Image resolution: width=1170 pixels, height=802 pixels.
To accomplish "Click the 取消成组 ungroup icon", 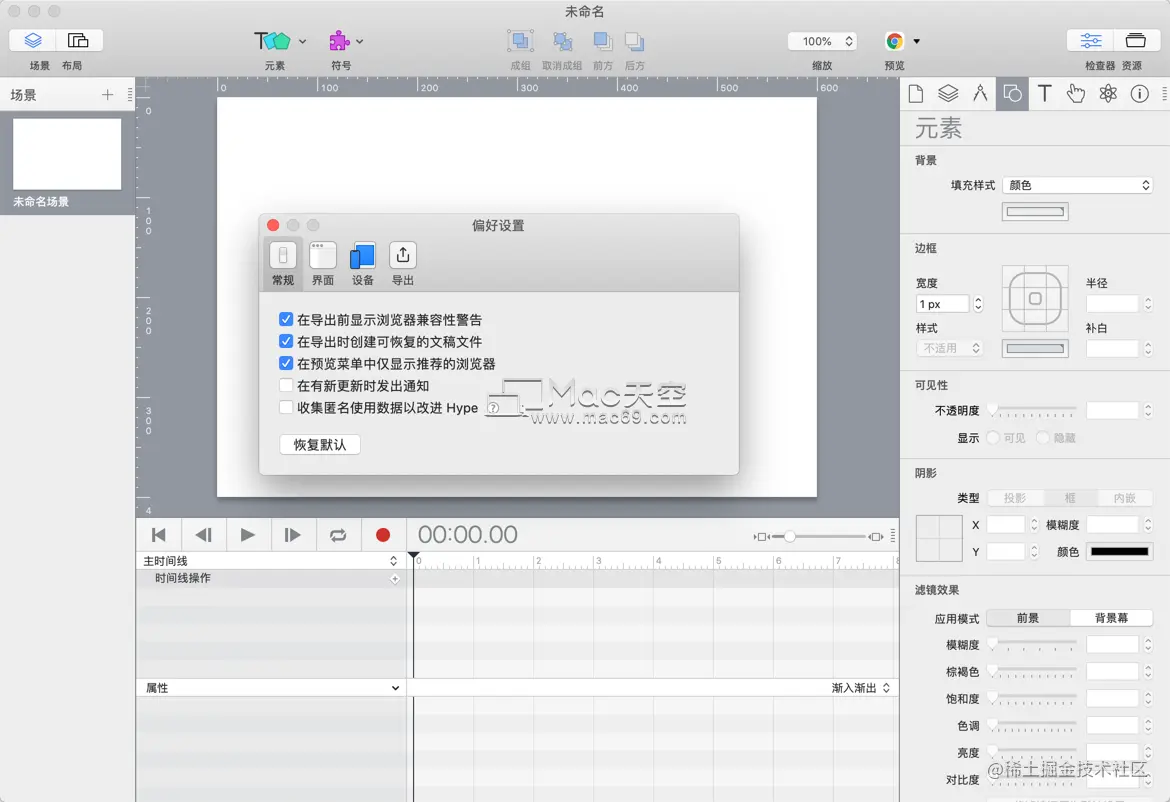I will coord(562,41).
